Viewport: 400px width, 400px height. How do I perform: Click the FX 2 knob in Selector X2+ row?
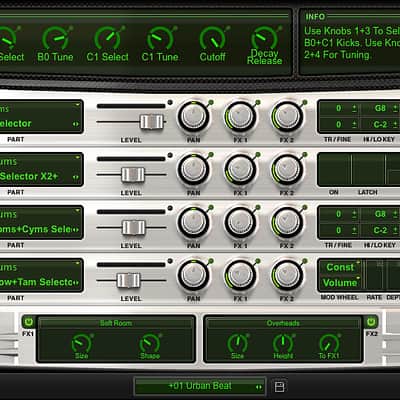(287, 170)
